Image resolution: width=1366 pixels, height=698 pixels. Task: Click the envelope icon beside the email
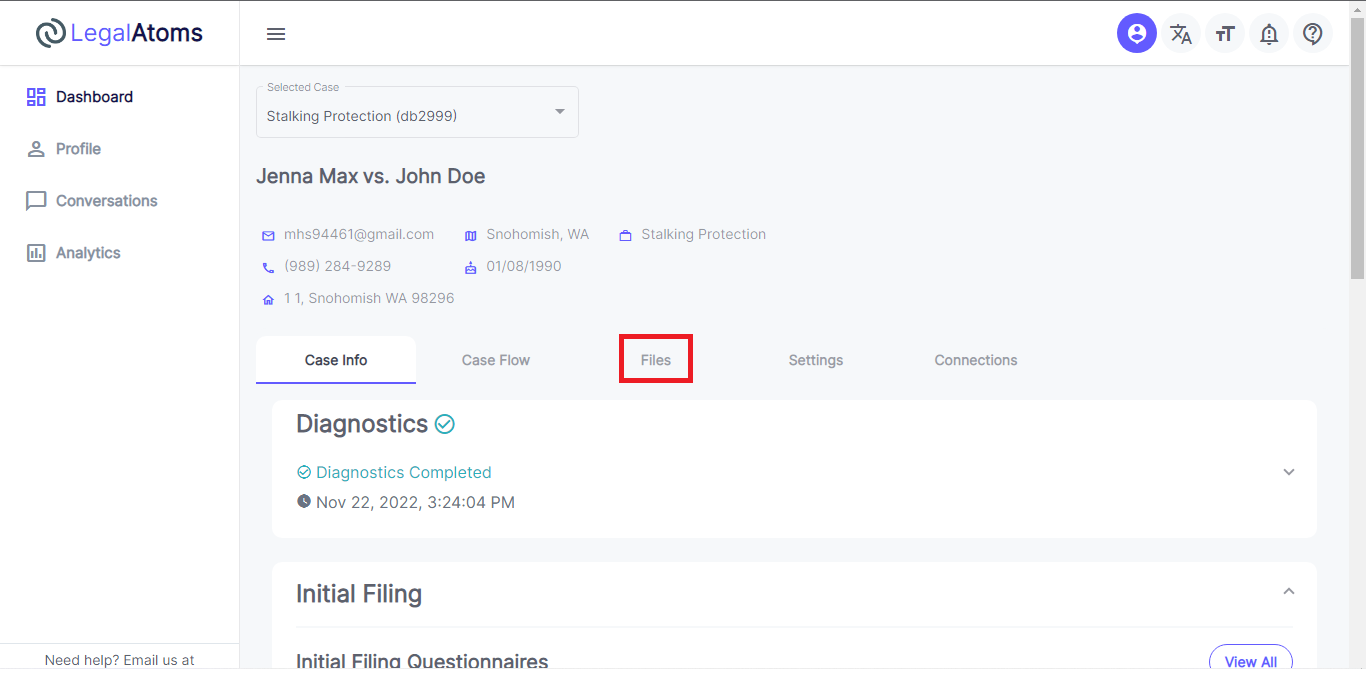click(x=268, y=236)
